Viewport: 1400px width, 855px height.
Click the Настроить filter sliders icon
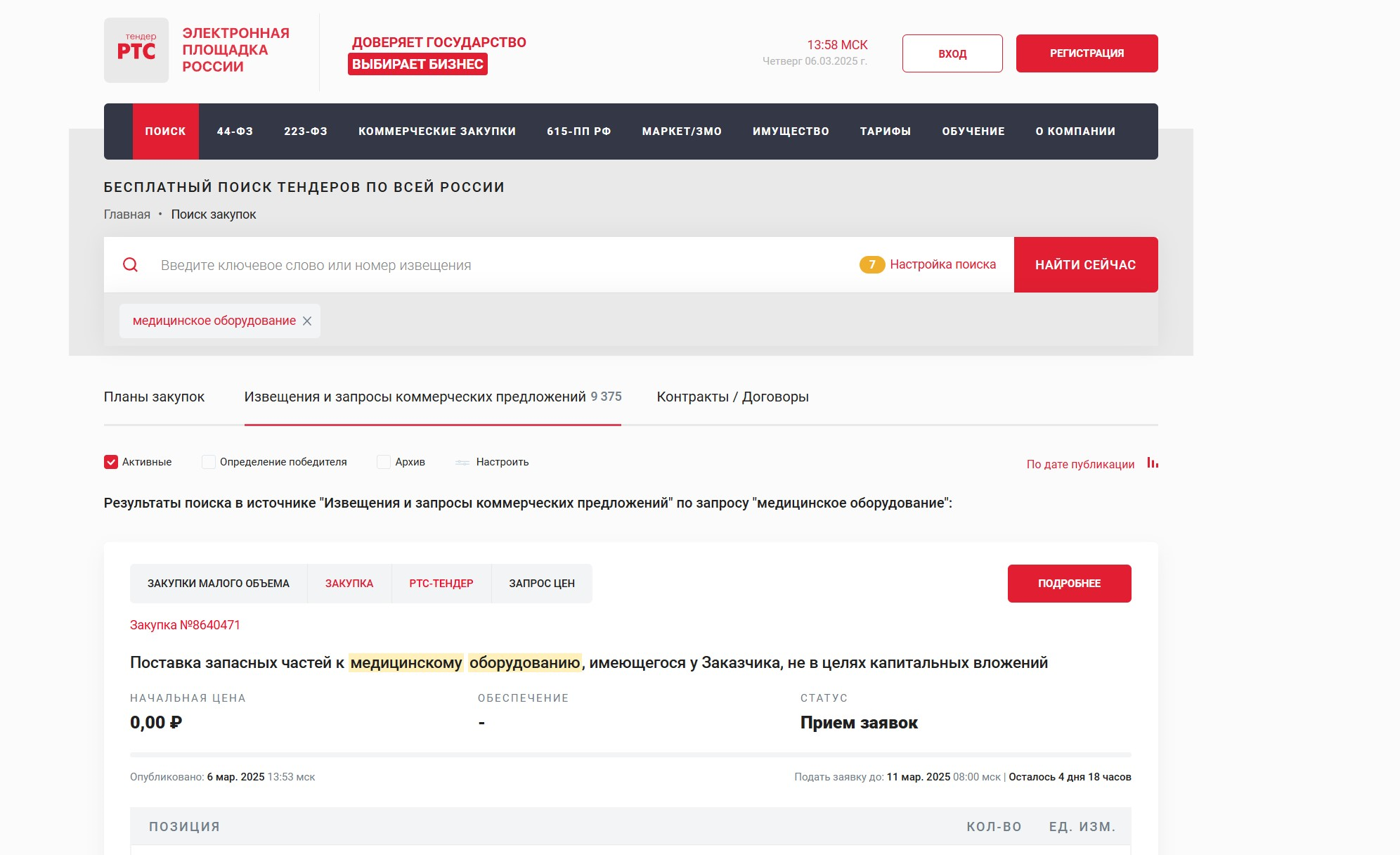pos(462,463)
